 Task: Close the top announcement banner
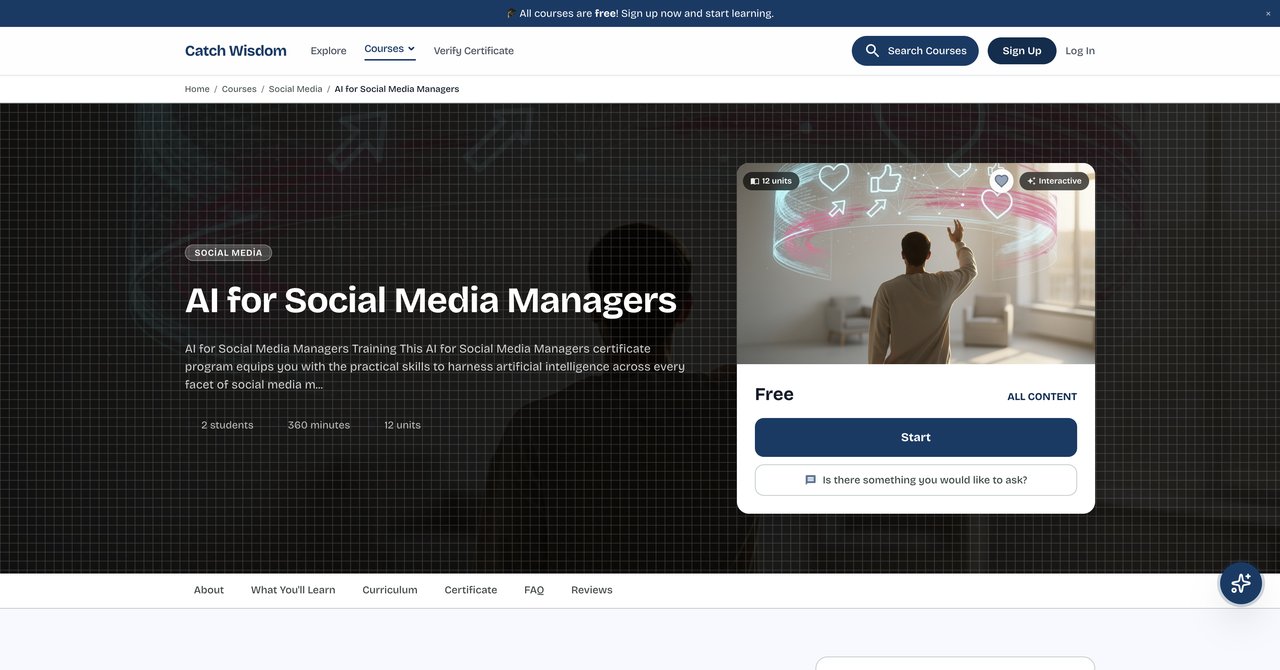(1269, 13)
